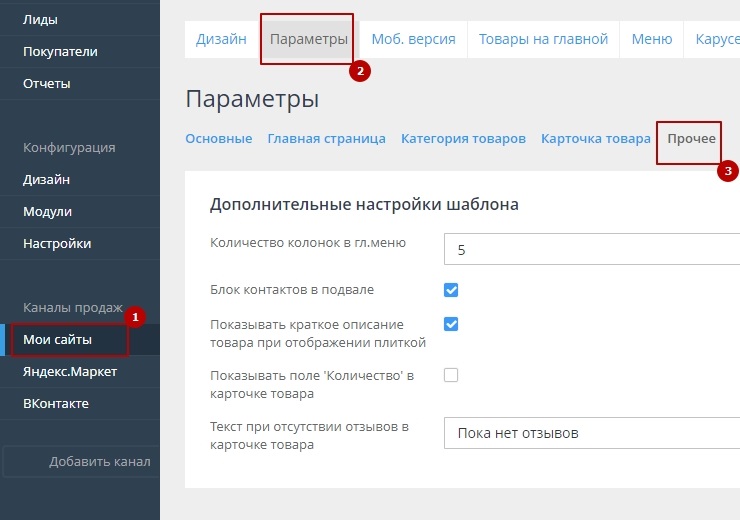Open the Основные parameters link
This screenshot has width=740, height=520.
click(218, 139)
